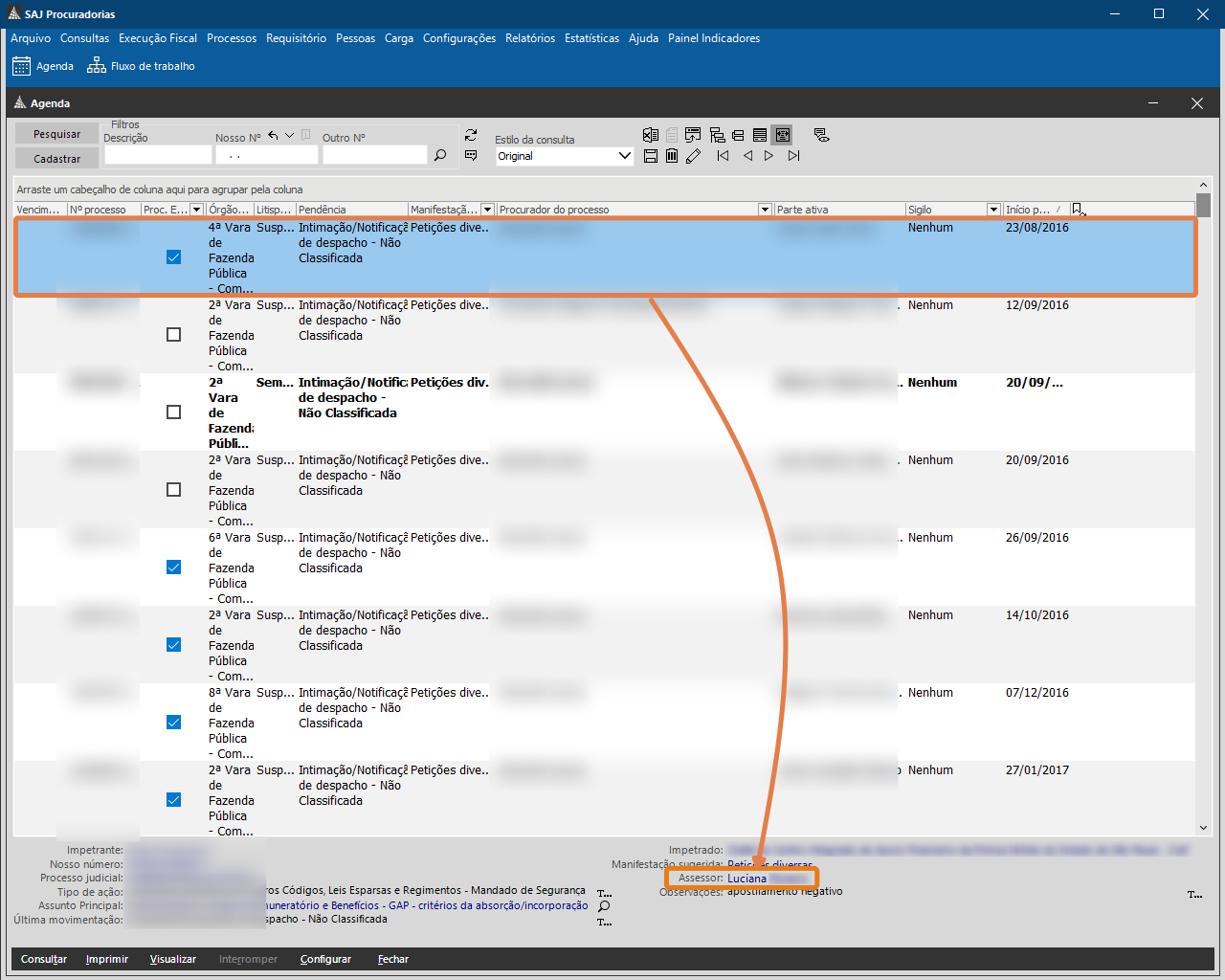Click the bookmark icon in grid header corner

(x=1079, y=210)
